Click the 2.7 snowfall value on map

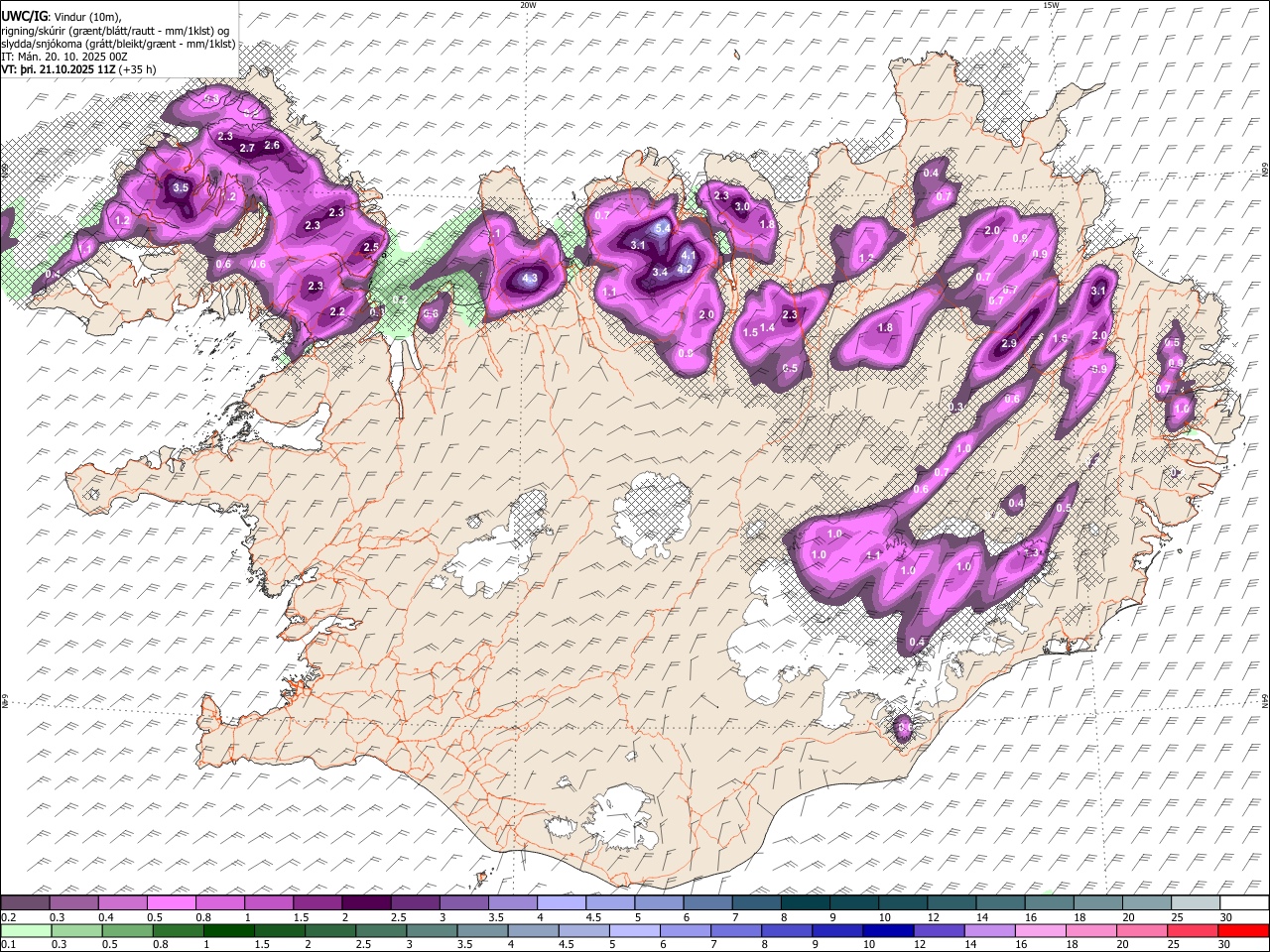(248, 148)
